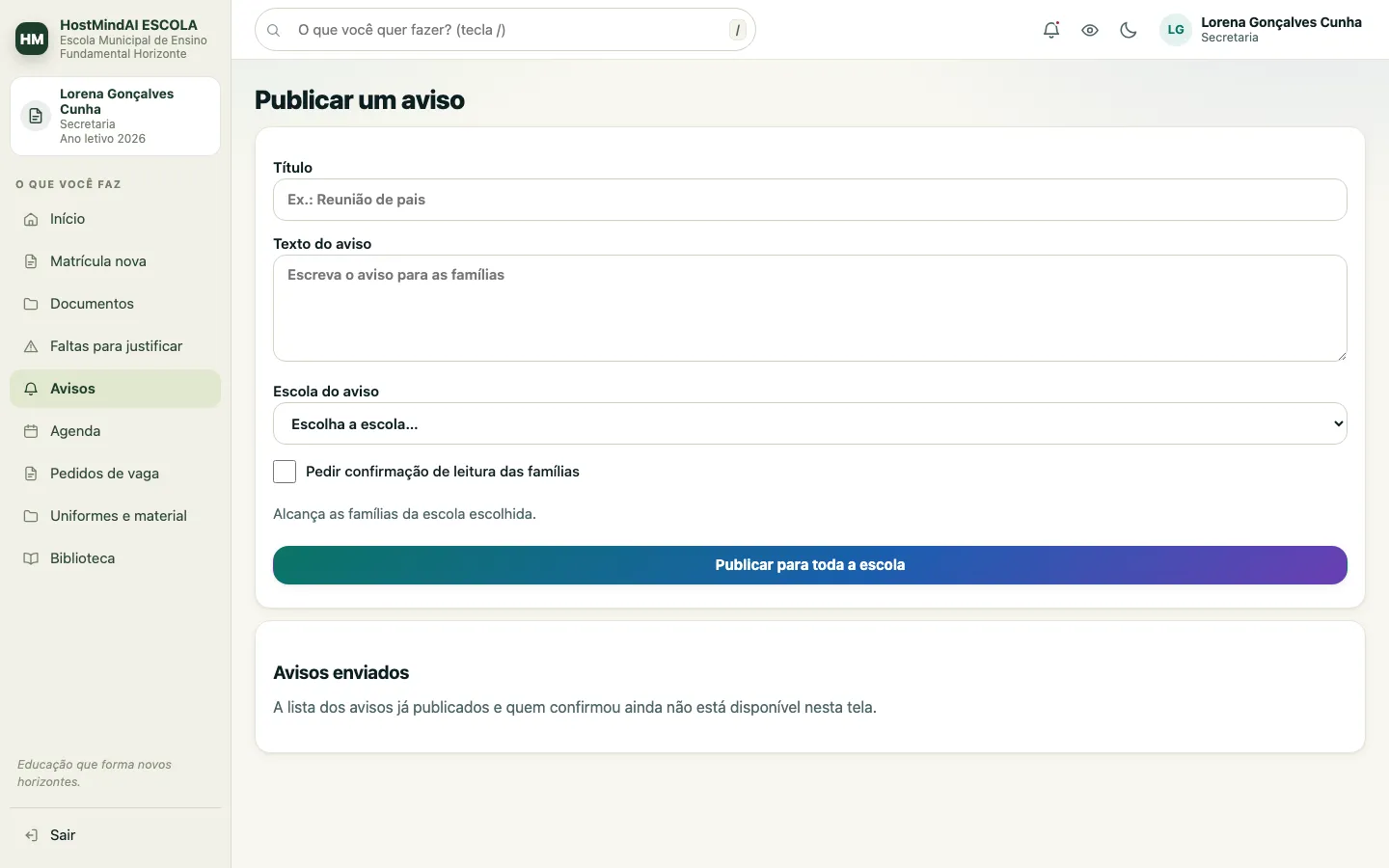The height and width of the screenshot is (868, 1389).
Task: Click the file icon beside Pedidos de vaga
Action: (x=31, y=474)
